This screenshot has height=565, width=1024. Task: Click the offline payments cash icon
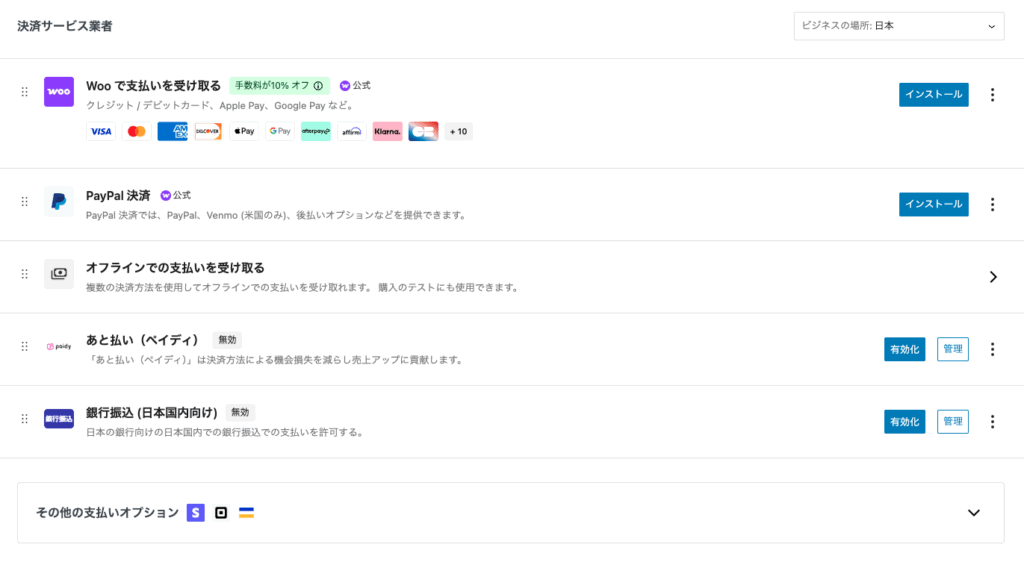[x=59, y=274]
